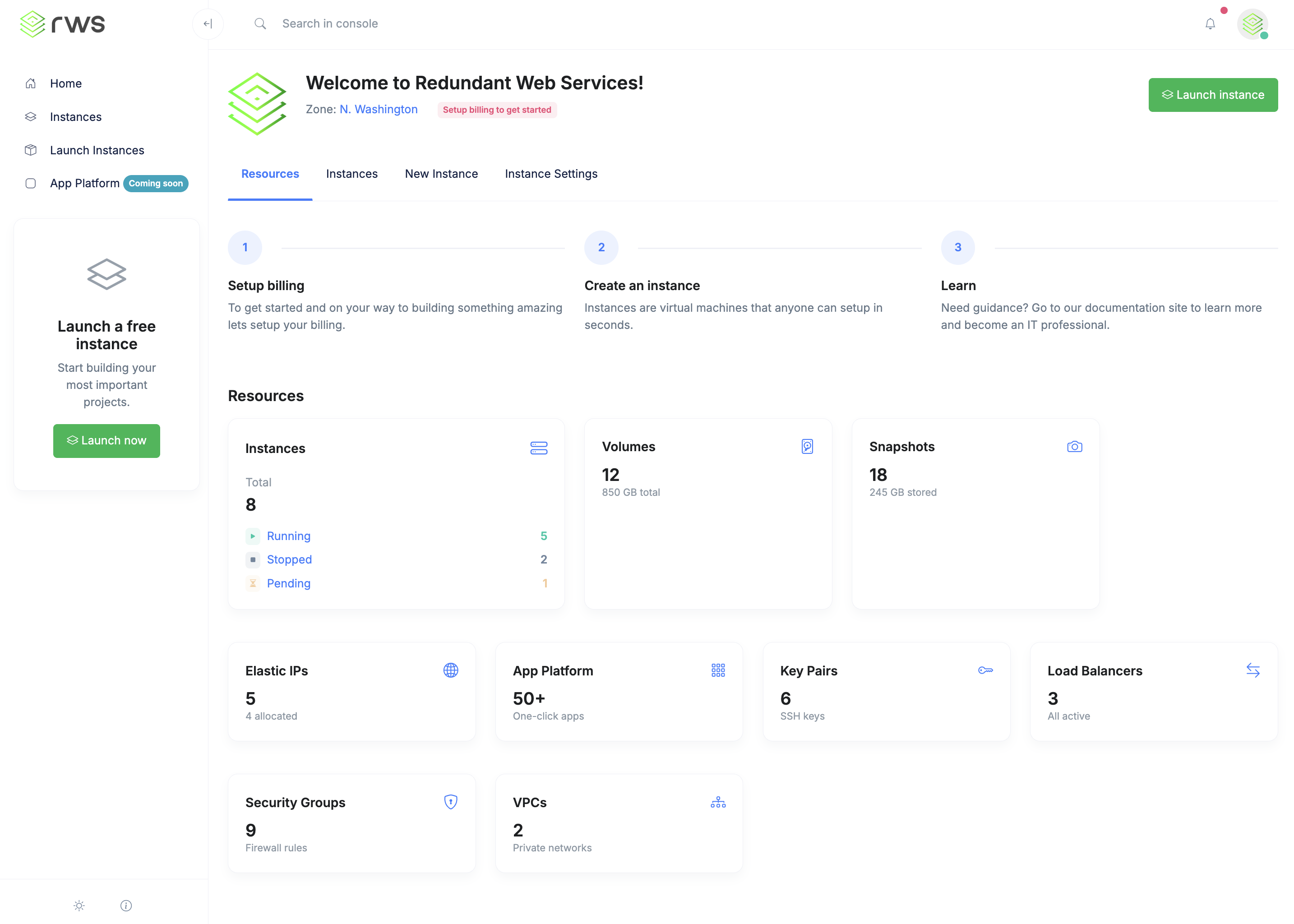Click the Key Pairs key icon
This screenshot has width=1294, height=924.
(x=985, y=670)
